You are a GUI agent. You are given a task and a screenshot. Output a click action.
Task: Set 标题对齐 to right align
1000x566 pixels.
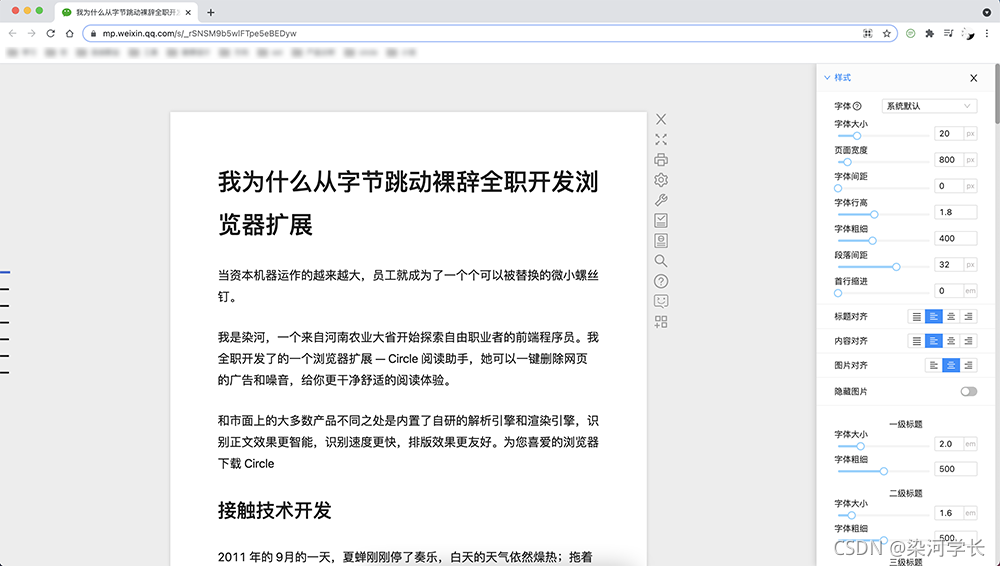(968, 317)
